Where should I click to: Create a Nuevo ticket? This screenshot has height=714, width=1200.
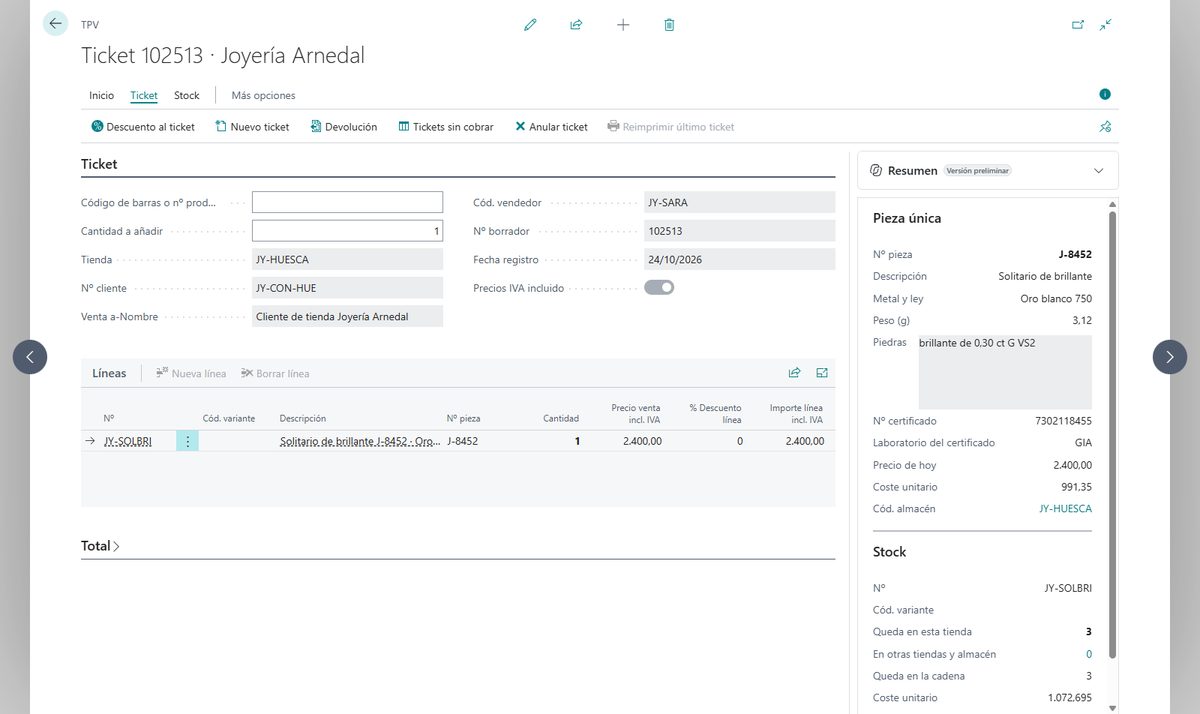coord(252,127)
